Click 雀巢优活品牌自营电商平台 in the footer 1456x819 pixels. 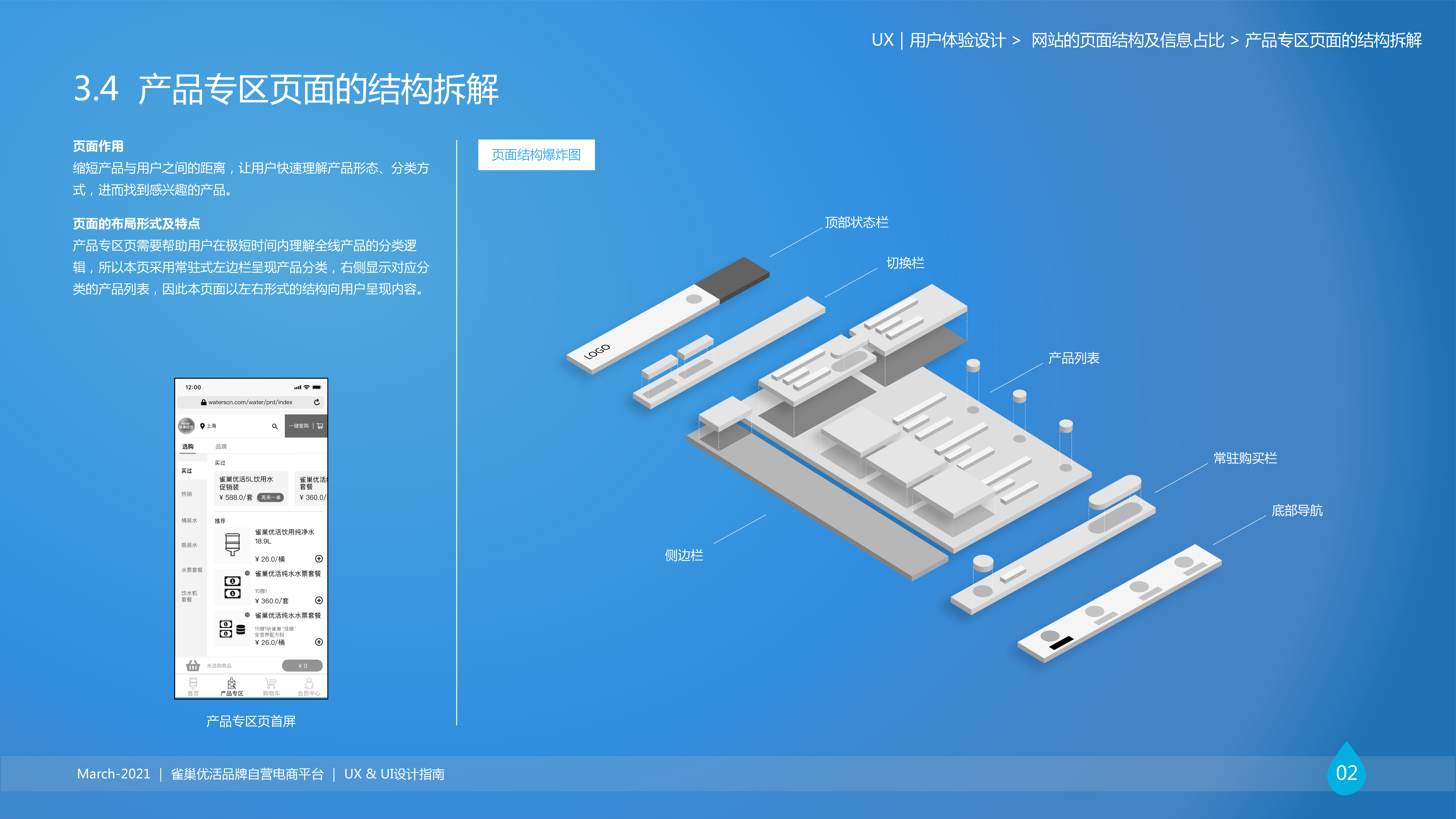[x=247, y=774]
